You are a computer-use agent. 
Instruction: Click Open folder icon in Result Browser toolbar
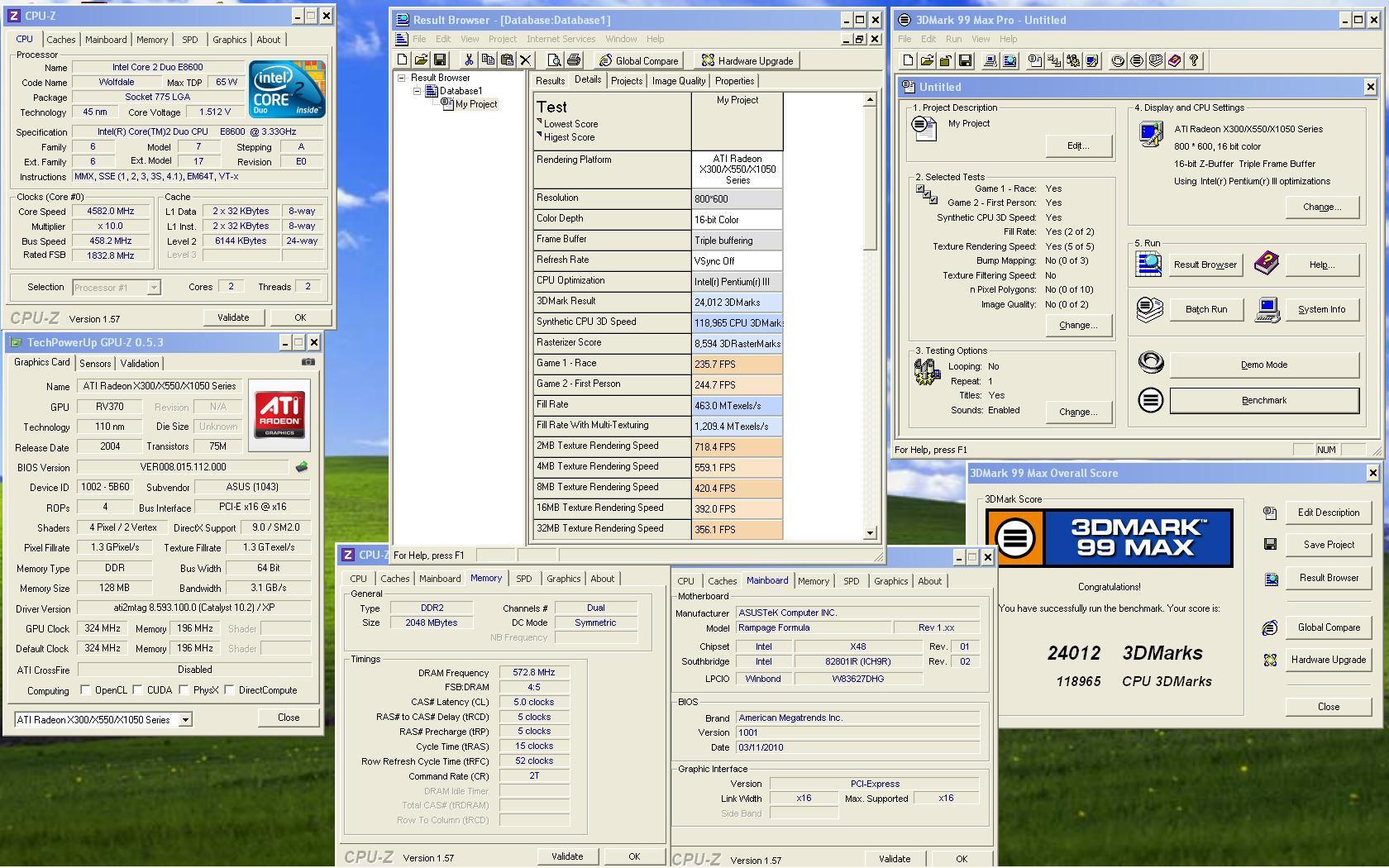(x=421, y=60)
